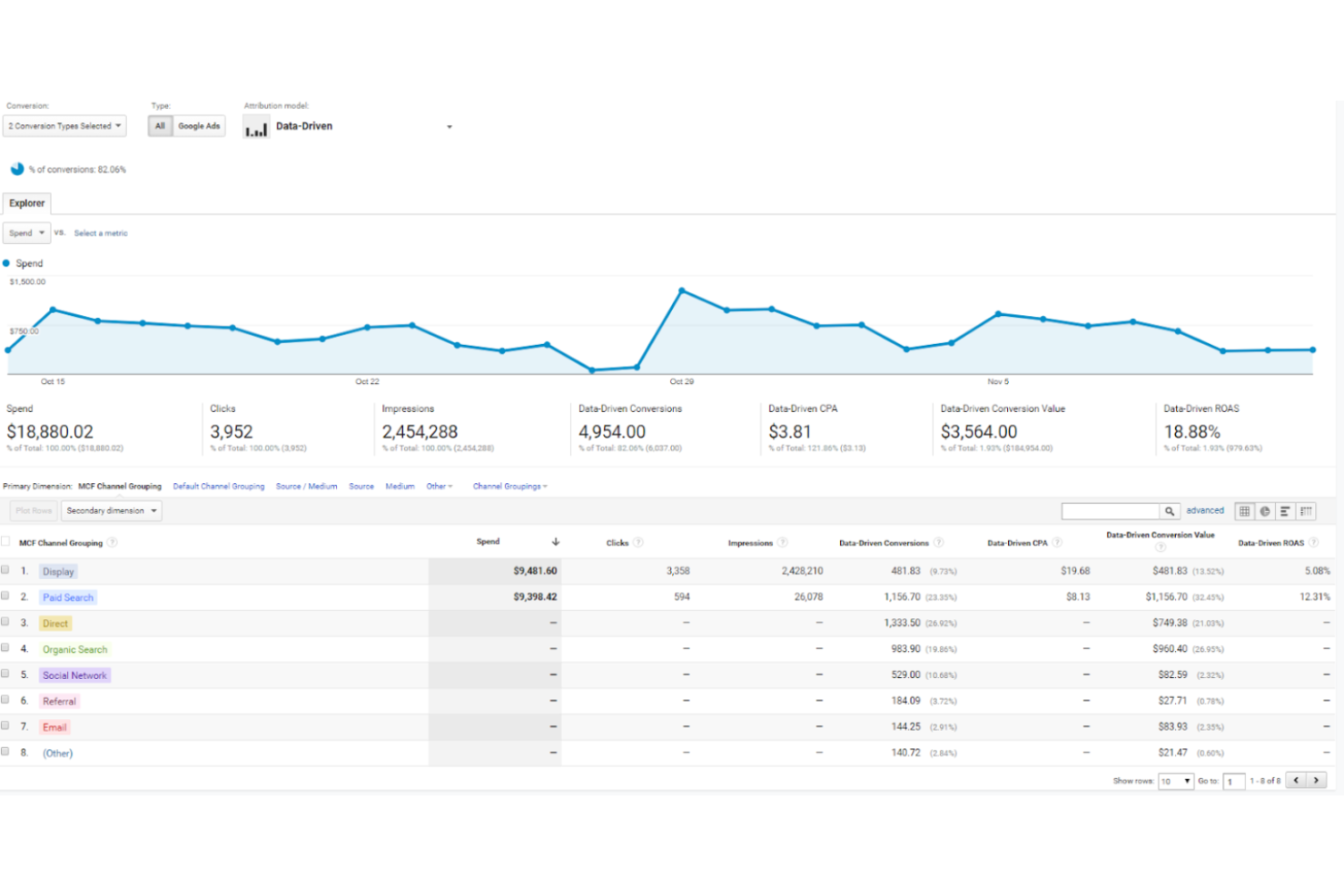Click the search magnifier icon
Image resolution: width=1344 pixels, height=896 pixels.
1170,510
